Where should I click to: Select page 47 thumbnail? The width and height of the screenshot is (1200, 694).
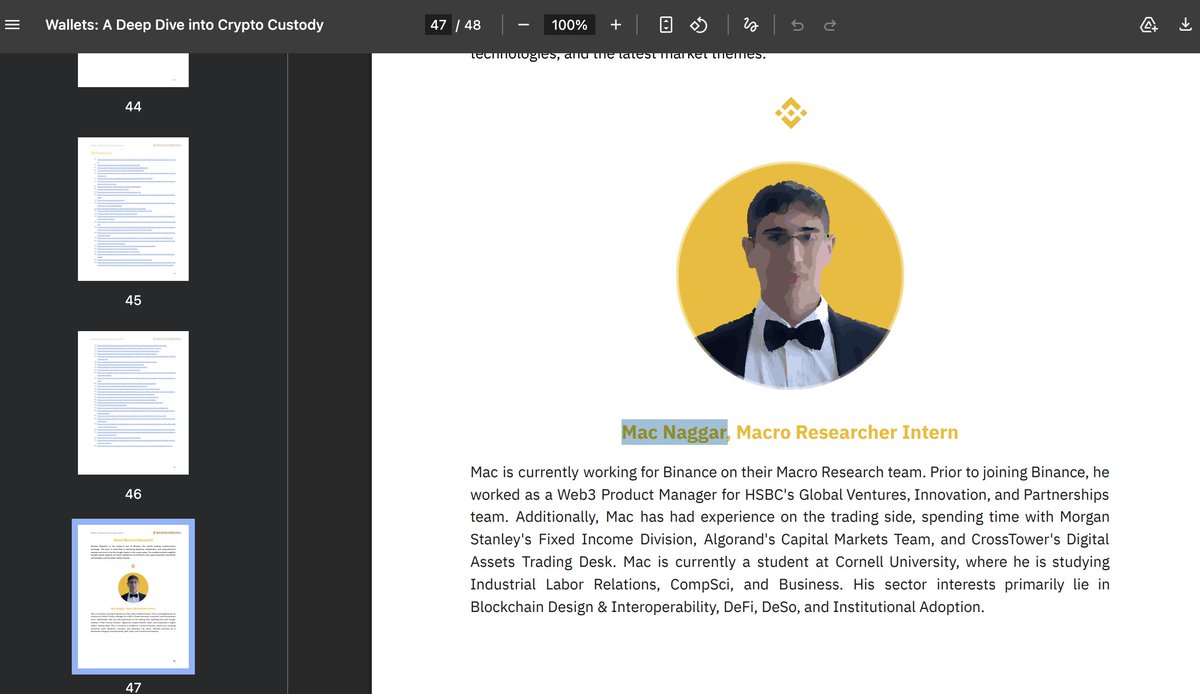point(133,596)
